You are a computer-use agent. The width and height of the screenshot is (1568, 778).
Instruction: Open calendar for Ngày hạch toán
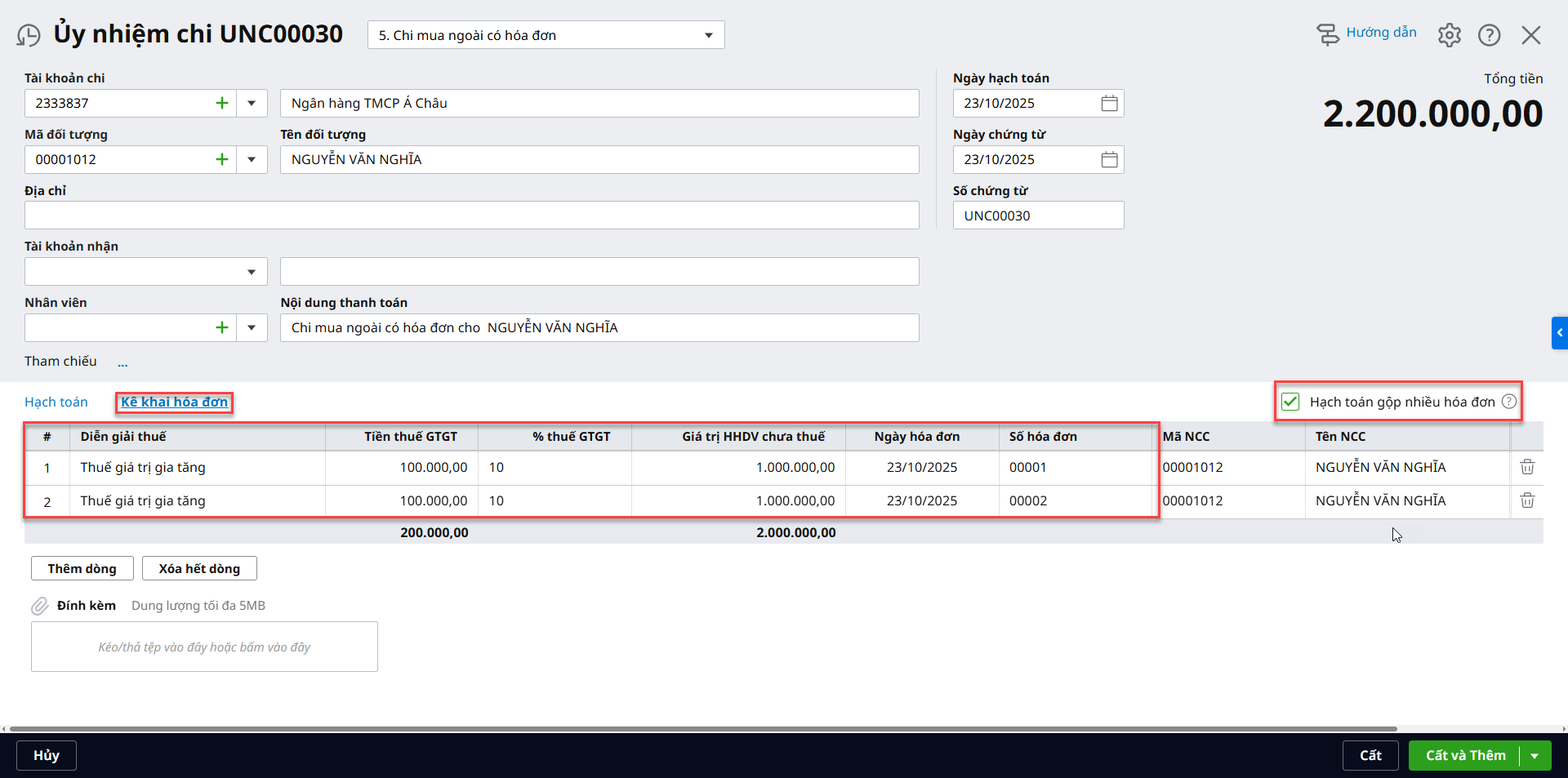pyautogui.click(x=1109, y=103)
